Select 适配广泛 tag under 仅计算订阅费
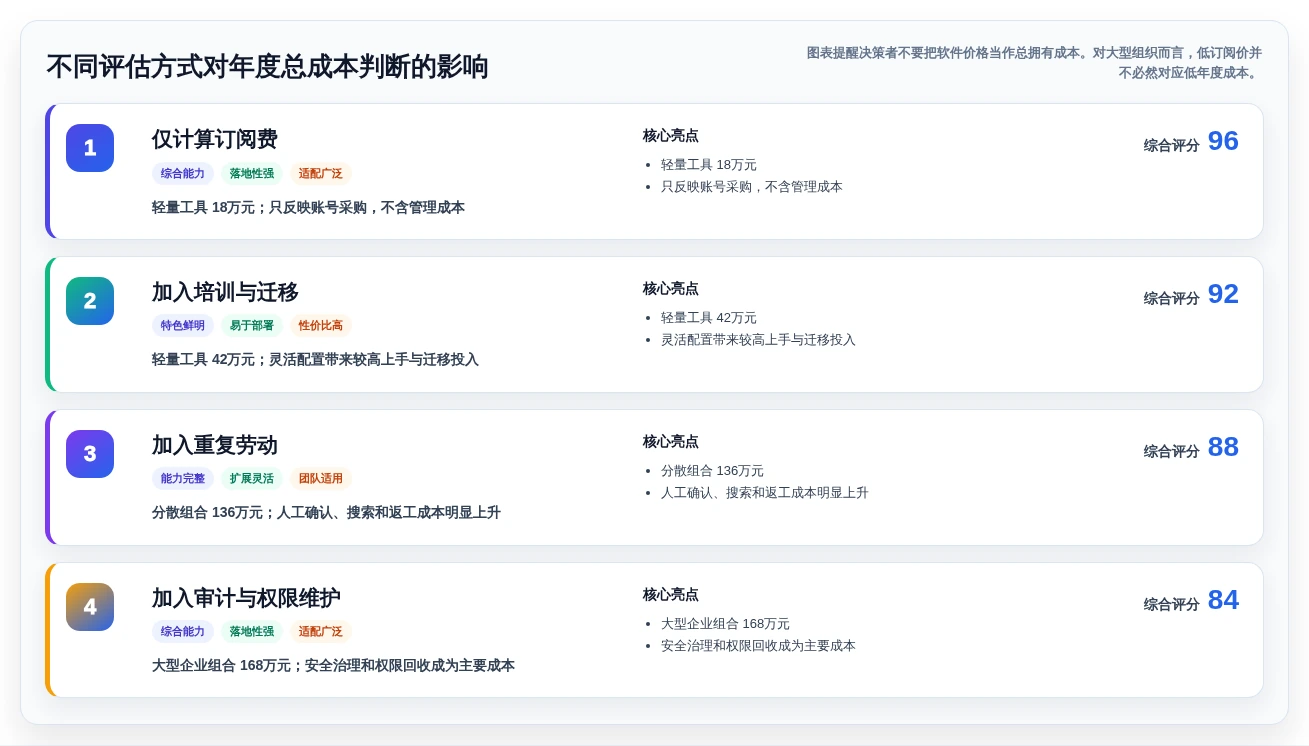This screenshot has width=1309, height=746. [x=321, y=173]
